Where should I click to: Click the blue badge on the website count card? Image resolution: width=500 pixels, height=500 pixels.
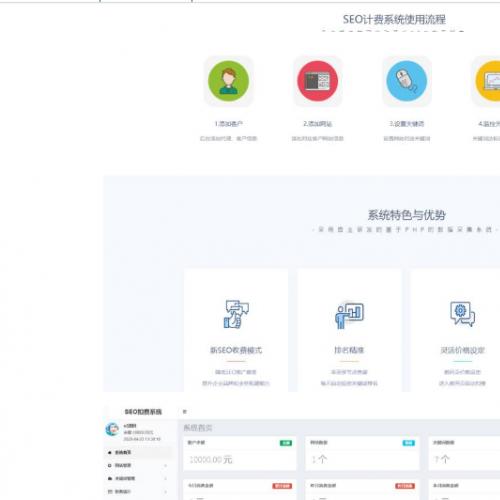(409, 443)
